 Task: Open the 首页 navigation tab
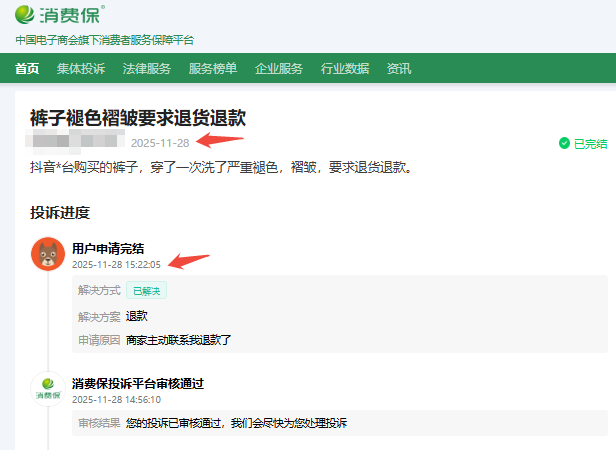click(27, 69)
